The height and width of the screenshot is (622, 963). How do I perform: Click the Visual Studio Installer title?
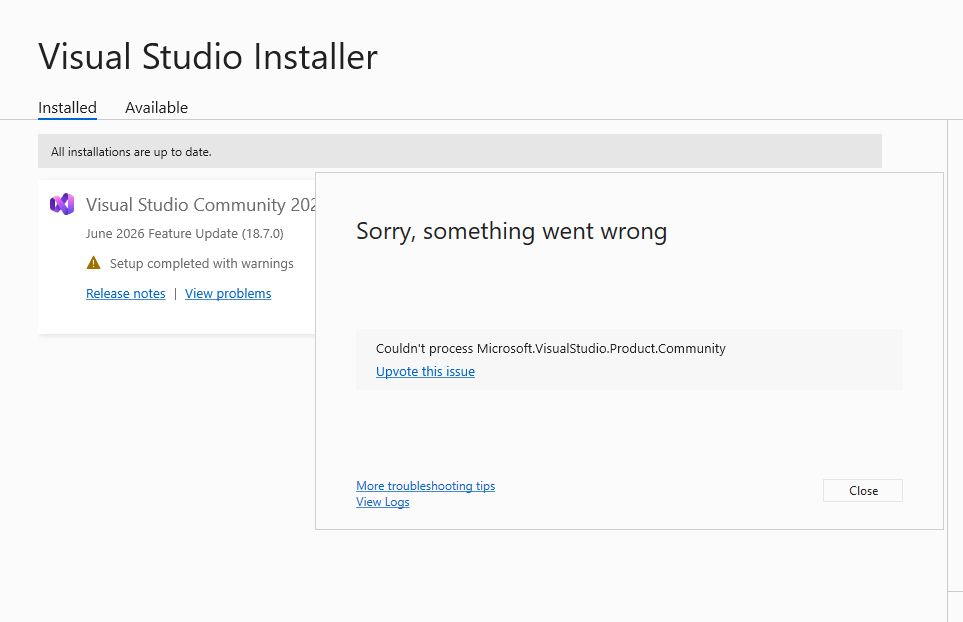coord(208,56)
